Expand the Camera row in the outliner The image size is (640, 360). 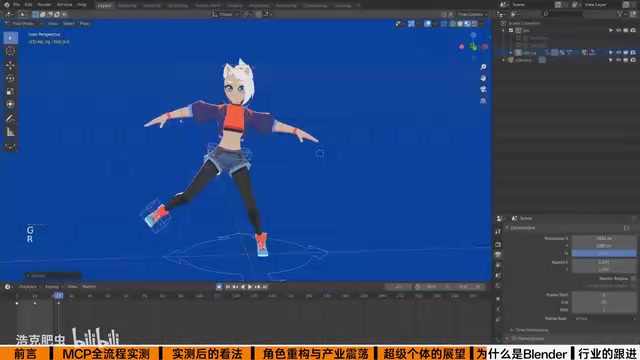pyautogui.click(x=504, y=60)
